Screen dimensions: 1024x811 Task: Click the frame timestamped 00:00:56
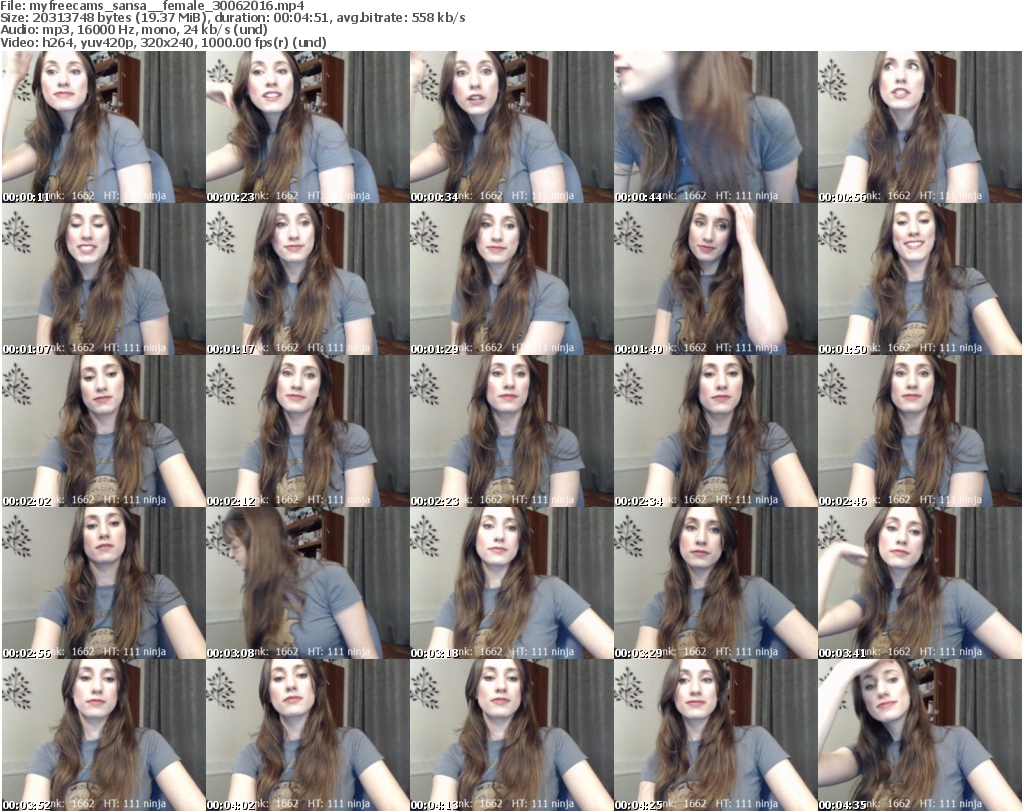pos(919,127)
